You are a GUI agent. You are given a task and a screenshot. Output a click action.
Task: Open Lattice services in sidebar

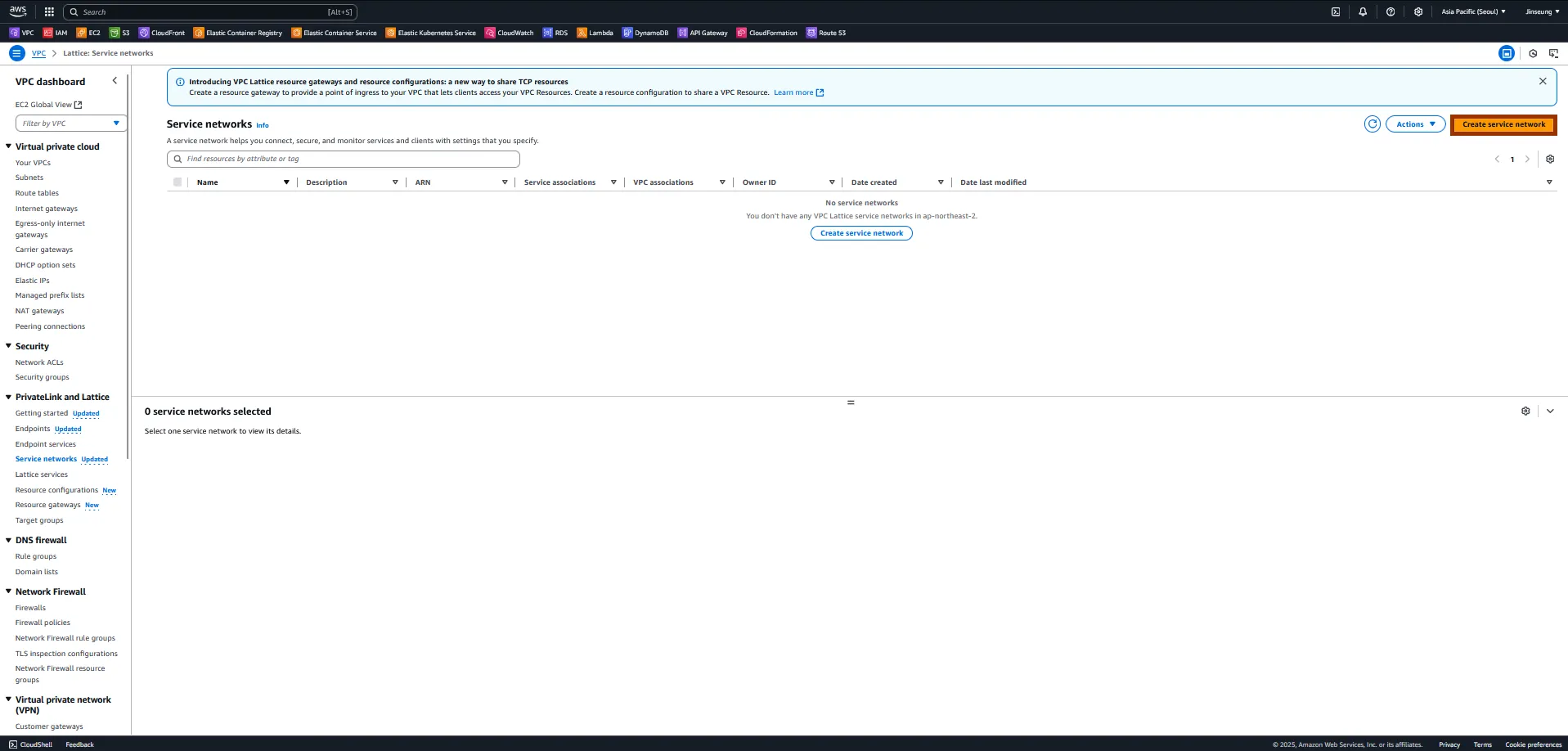42,474
